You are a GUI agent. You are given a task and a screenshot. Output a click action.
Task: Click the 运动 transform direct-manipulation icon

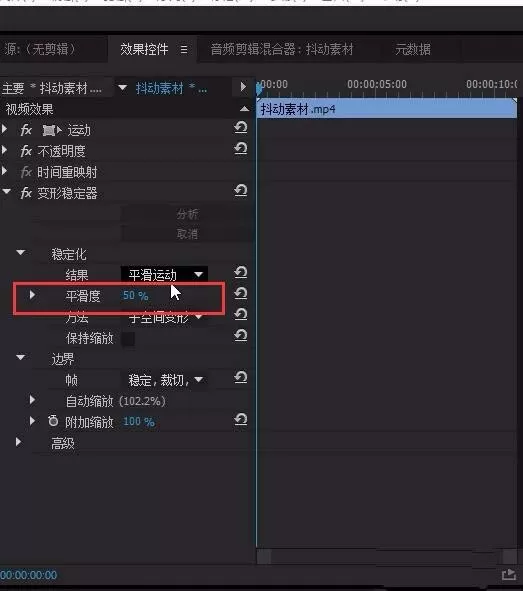coord(52,131)
